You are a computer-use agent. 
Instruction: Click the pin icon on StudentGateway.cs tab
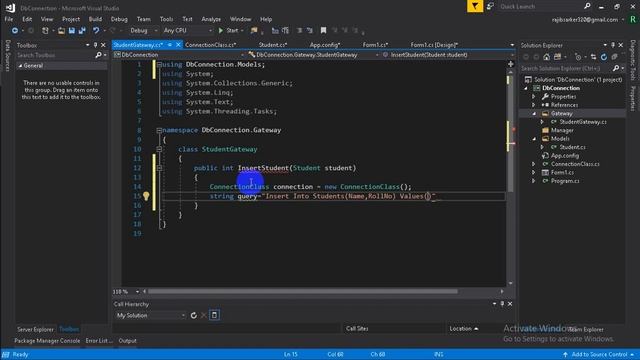click(x=170, y=45)
